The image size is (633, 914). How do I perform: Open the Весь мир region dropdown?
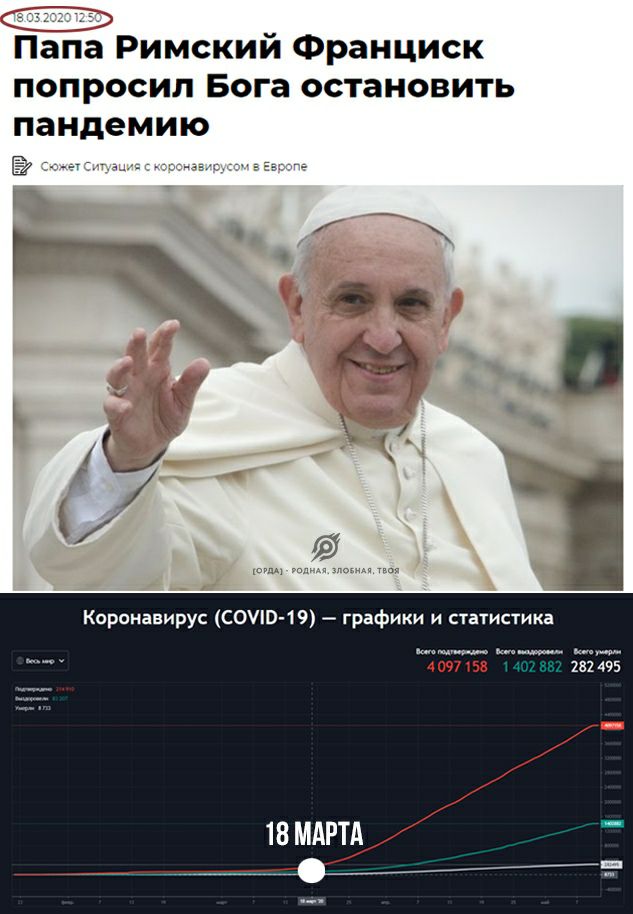click(x=40, y=661)
